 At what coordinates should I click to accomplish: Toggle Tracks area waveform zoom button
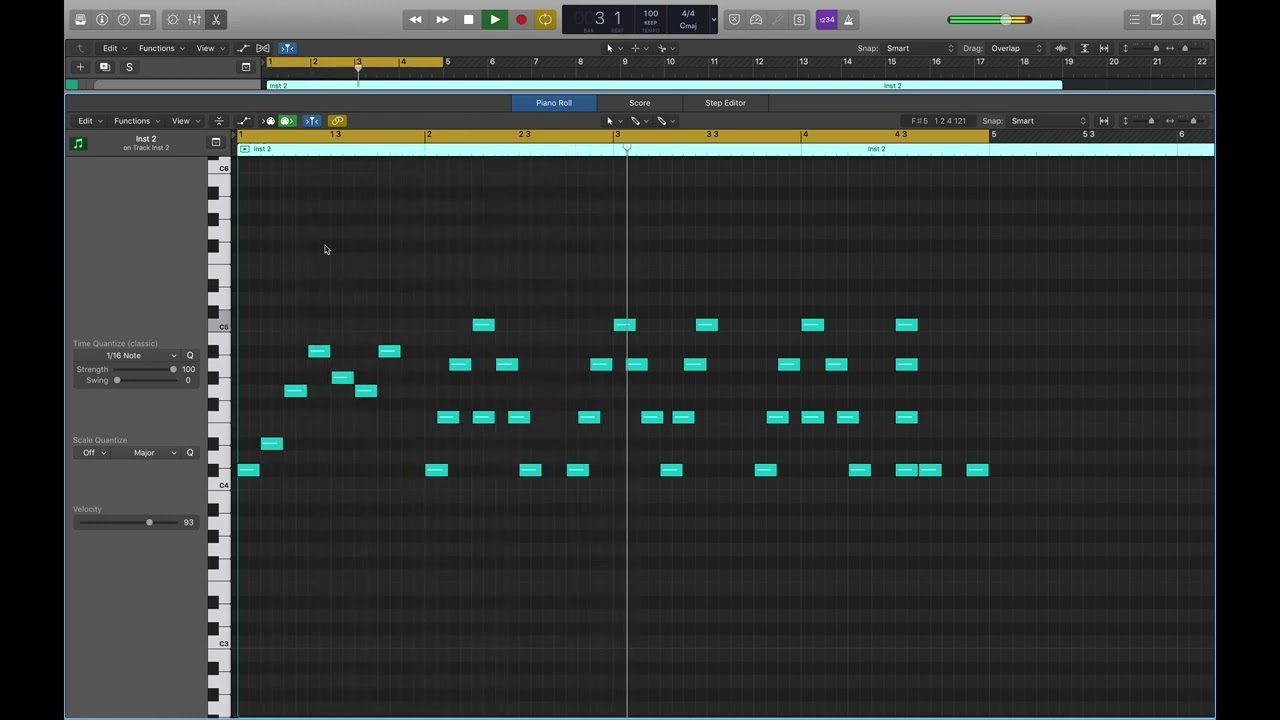pyautogui.click(x=1061, y=48)
